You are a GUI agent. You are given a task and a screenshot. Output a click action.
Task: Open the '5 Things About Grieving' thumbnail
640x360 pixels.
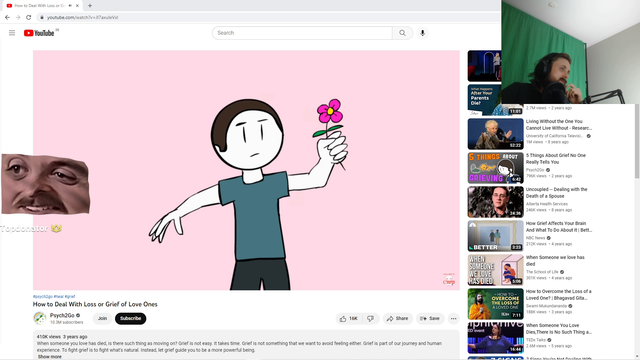pos(496,168)
